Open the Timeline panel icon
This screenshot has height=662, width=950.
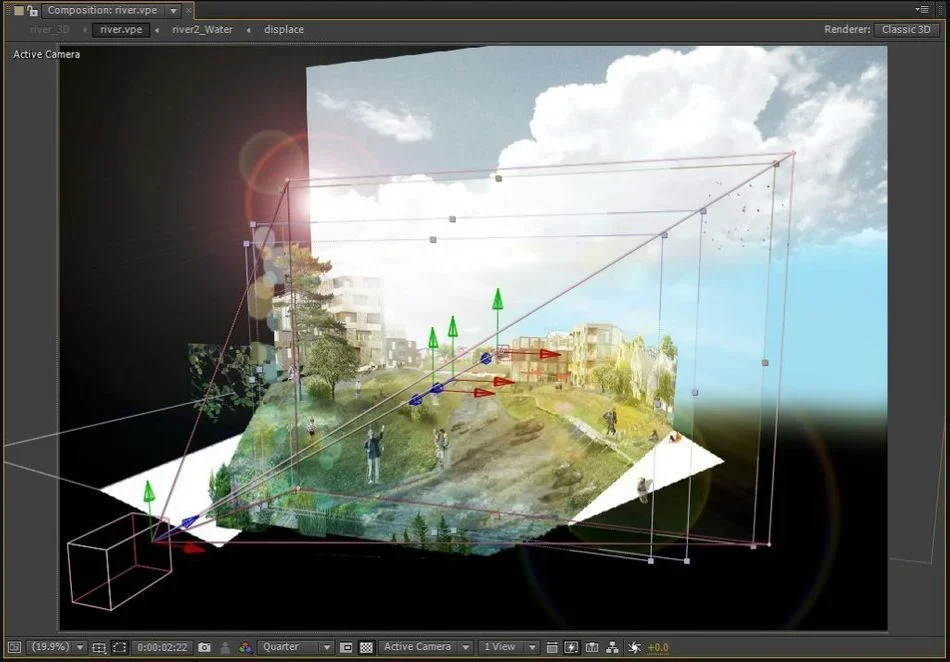[x=592, y=647]
